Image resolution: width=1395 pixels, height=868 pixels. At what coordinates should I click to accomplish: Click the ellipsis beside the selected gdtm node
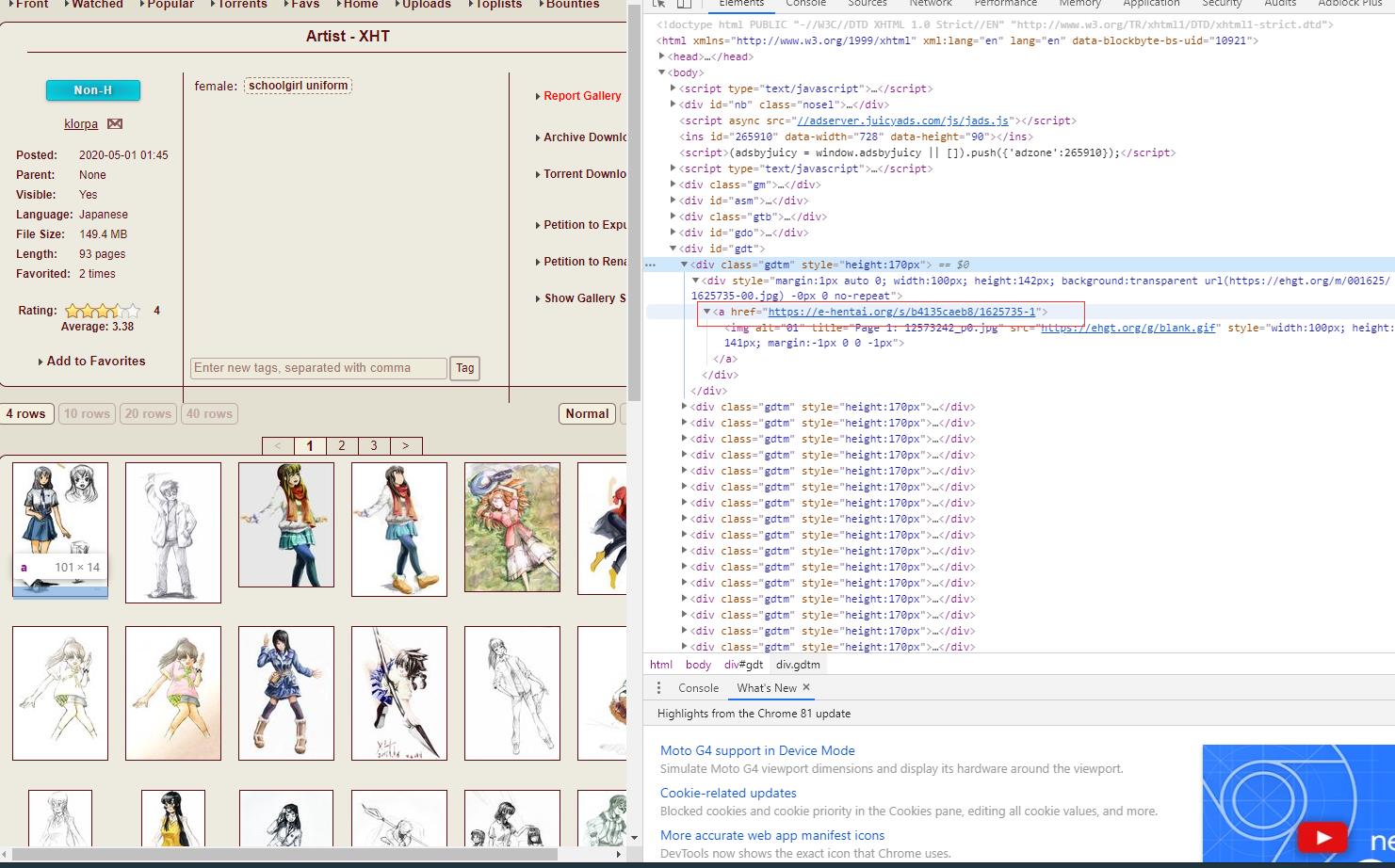click(650, 265)
